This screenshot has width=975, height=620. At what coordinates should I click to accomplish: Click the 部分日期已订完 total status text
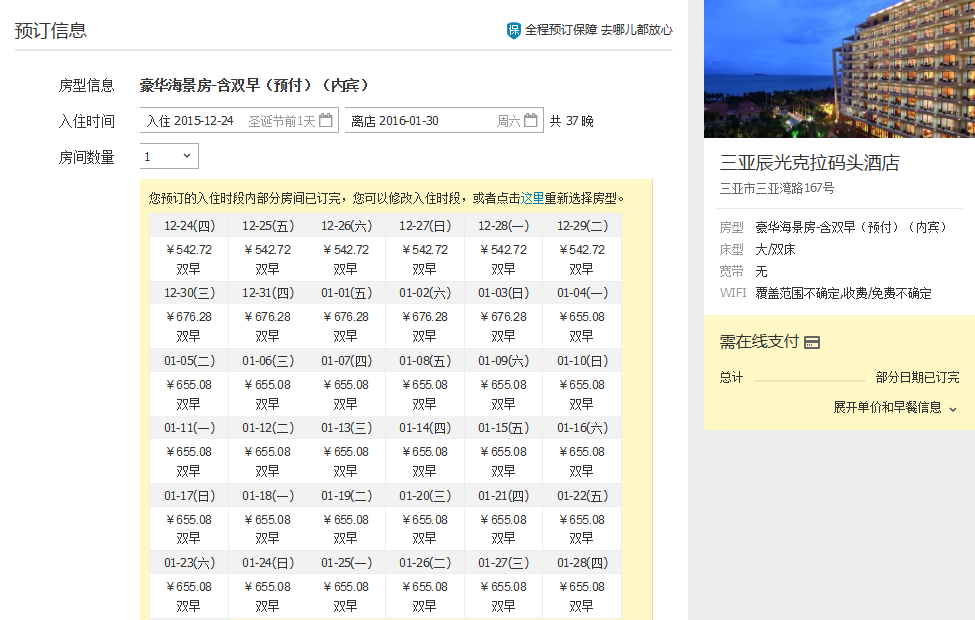pos(917,377)
